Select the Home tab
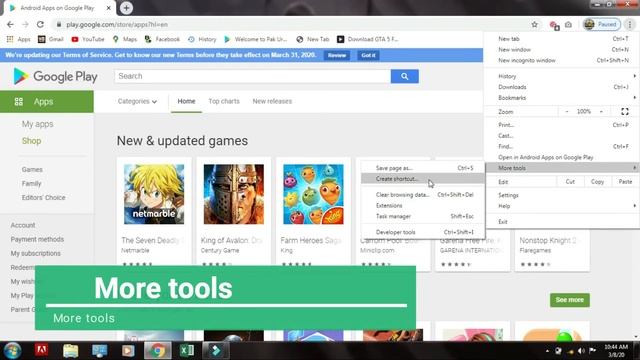The width and height of the screenshot is (640, 360). point(186,101)
